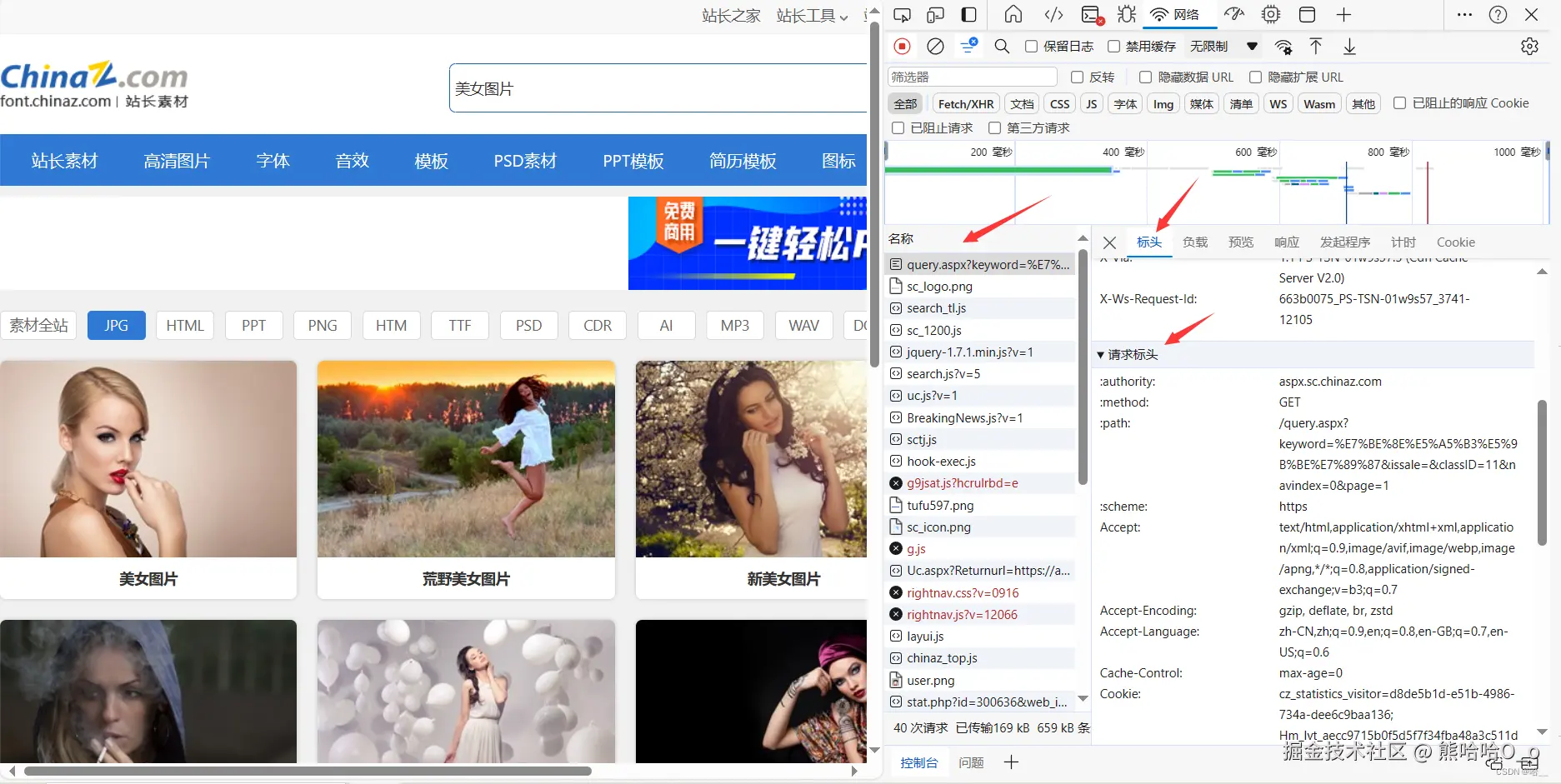Image resolution: width=1561 pixels, height=784 pixels.
Task: Clear the network requests list
Action: click(x=935, y=47)
